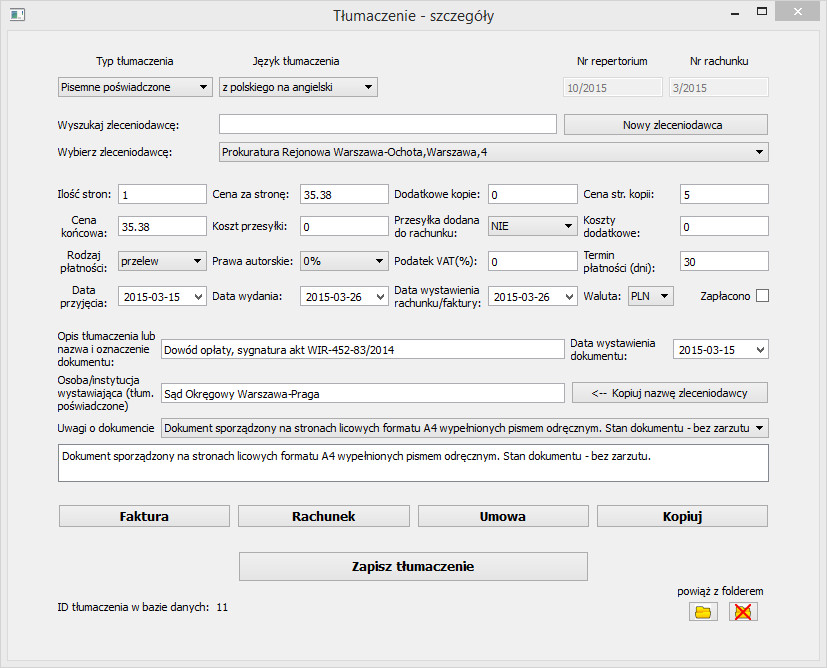Expand the Prawa autorskie dropdown
This screenshot has height=668, width=827.
(x=344, y=261)
